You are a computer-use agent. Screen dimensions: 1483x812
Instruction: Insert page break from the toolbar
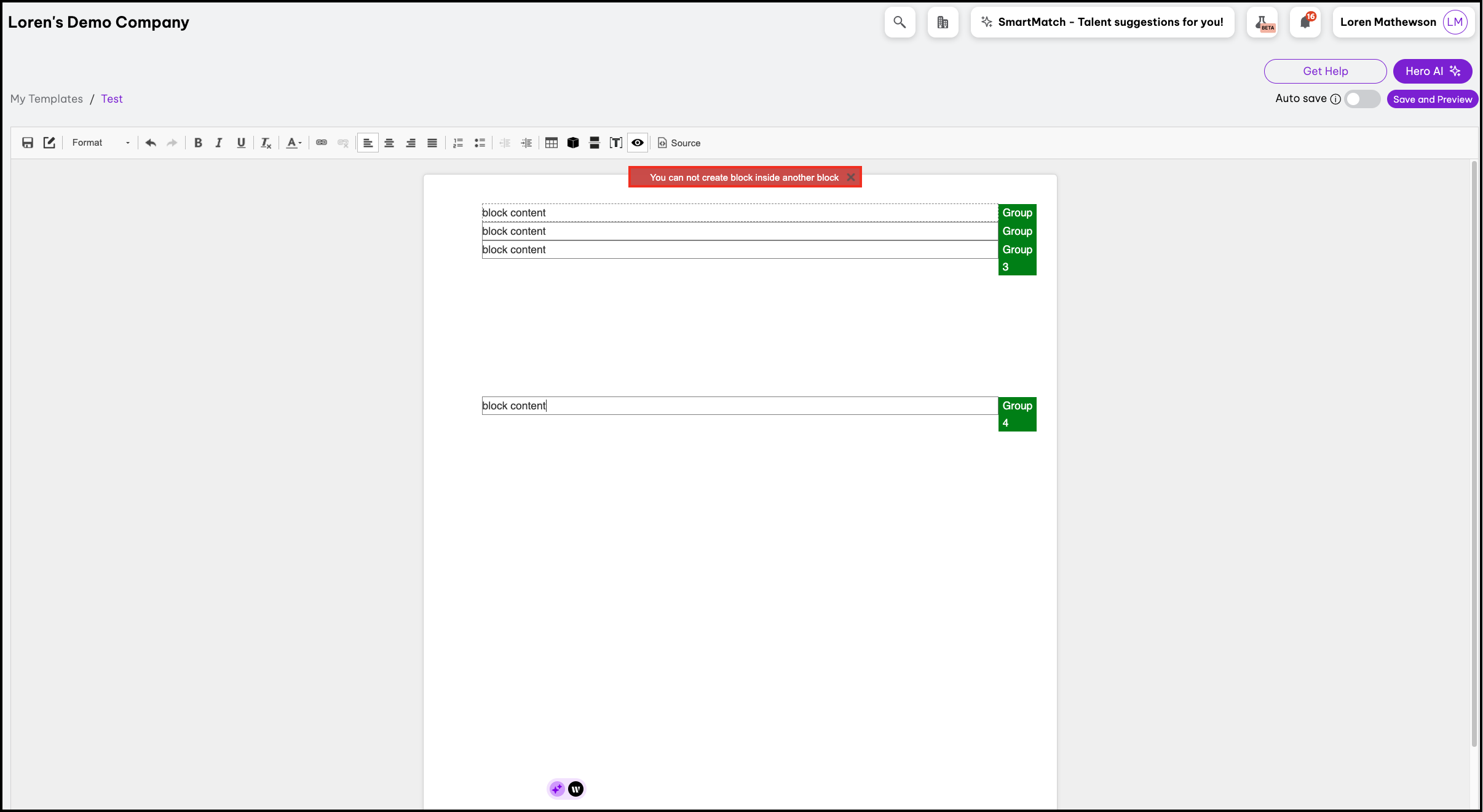(x=595, y=143)
